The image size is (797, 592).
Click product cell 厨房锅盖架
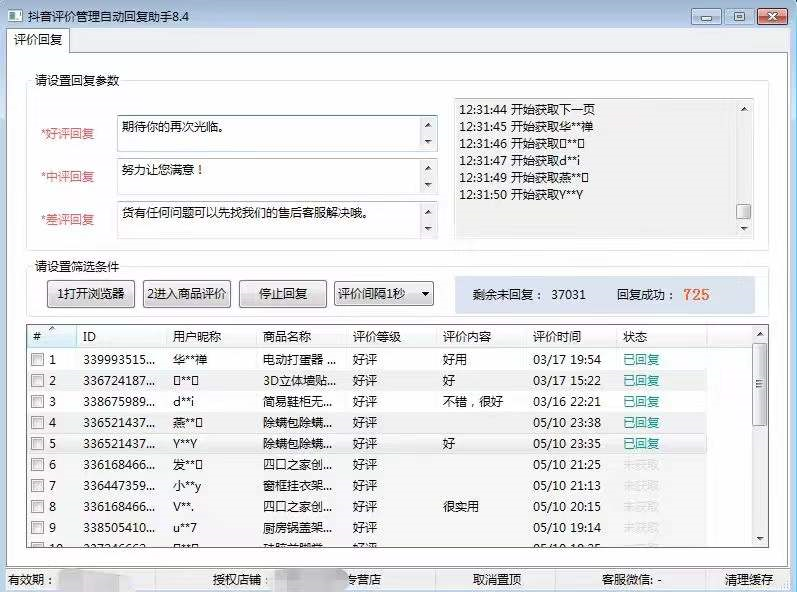297,527
